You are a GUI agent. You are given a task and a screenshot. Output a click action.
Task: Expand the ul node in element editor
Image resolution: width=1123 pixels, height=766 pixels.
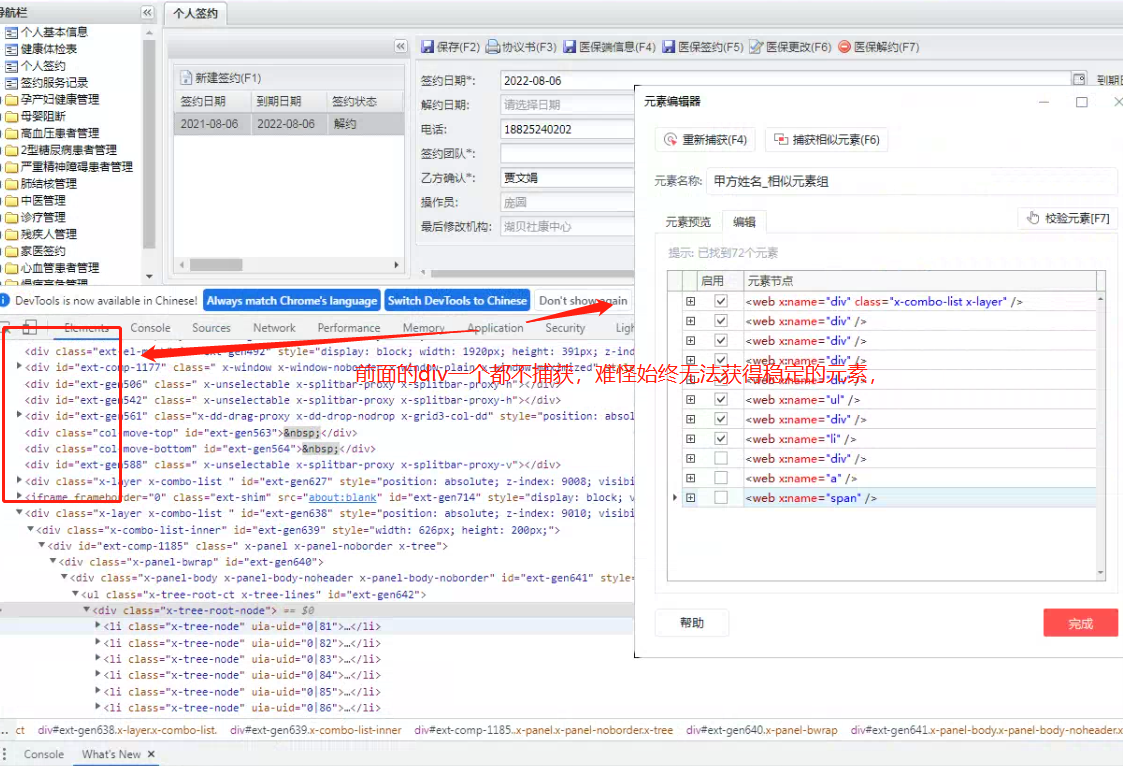pyautogui.click(x=690, y=399)
